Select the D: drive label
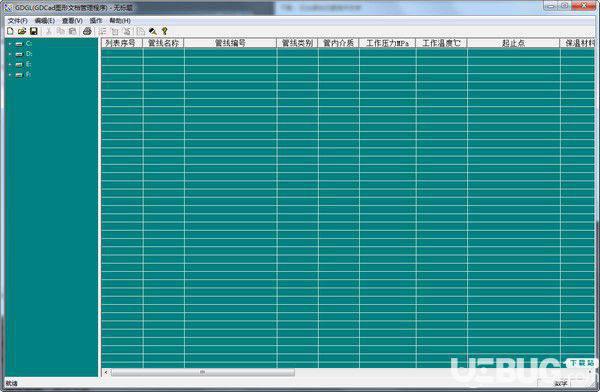 click(29, 54)
